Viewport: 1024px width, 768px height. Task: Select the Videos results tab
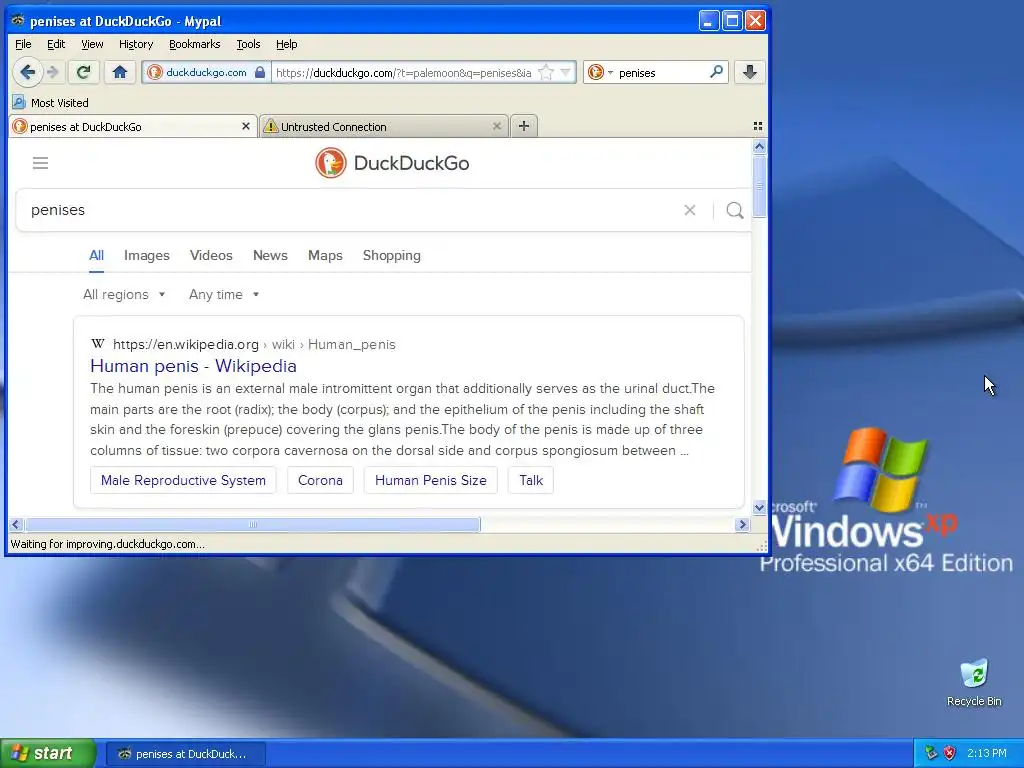click(211, 255)
